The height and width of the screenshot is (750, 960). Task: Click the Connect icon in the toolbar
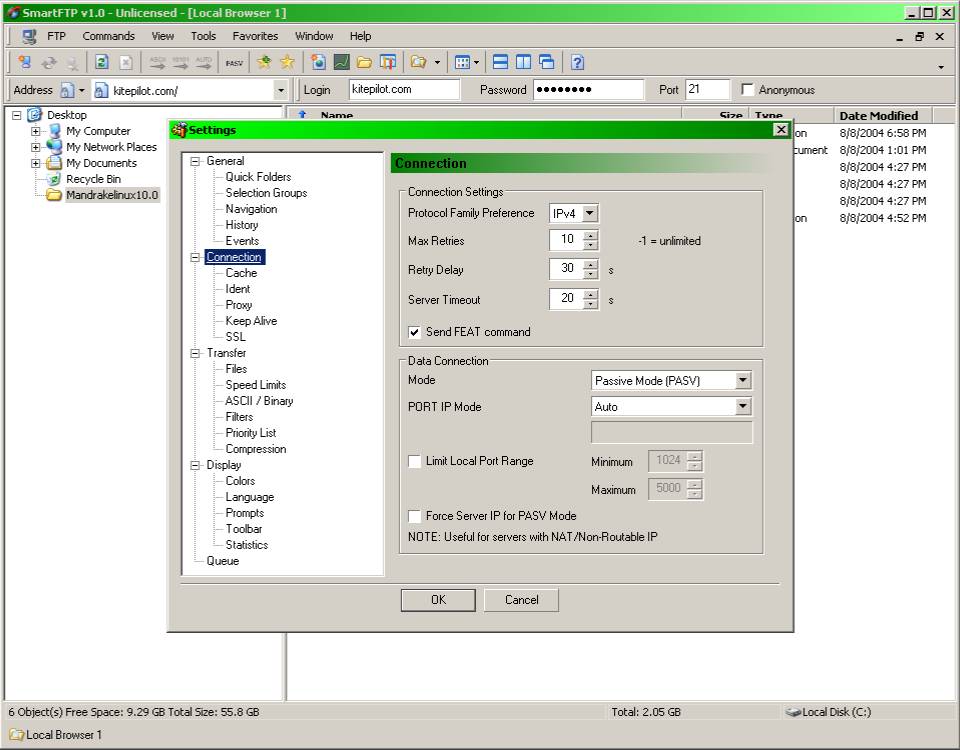coord(25,62)
